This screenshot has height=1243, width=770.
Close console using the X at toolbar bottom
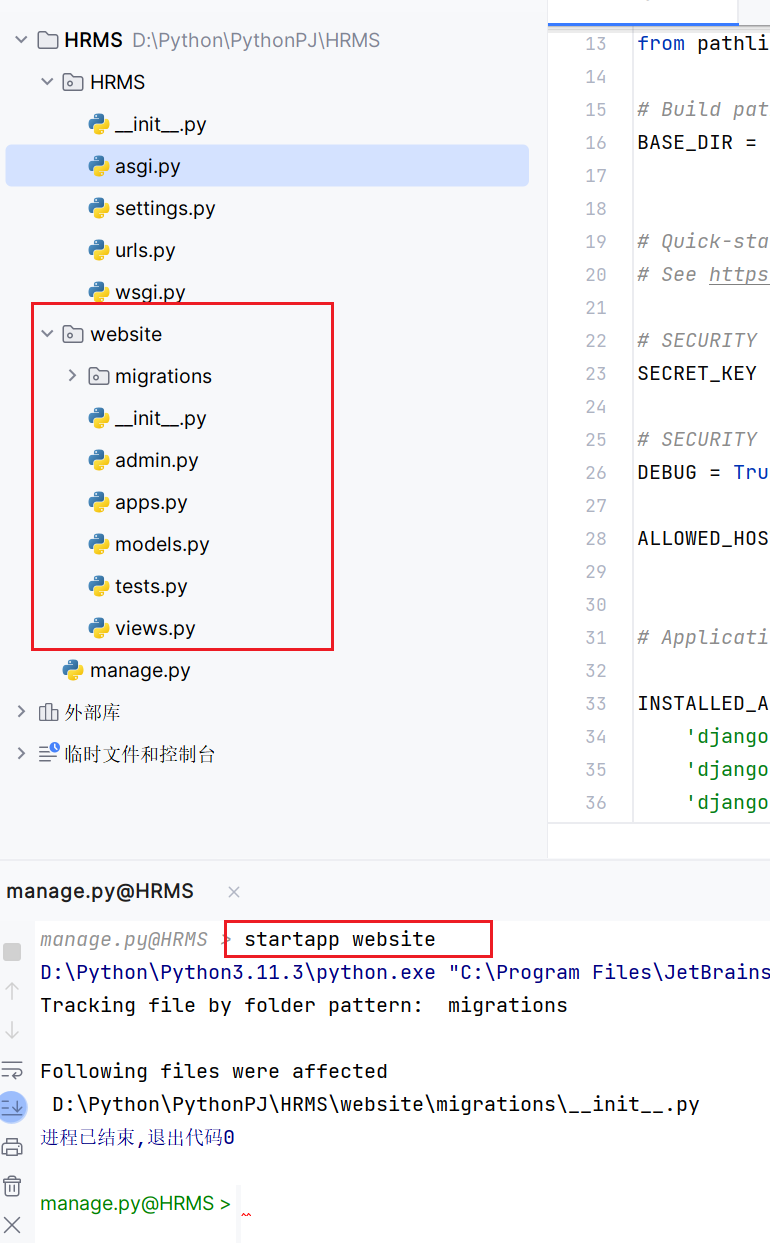coord(12,1224)
